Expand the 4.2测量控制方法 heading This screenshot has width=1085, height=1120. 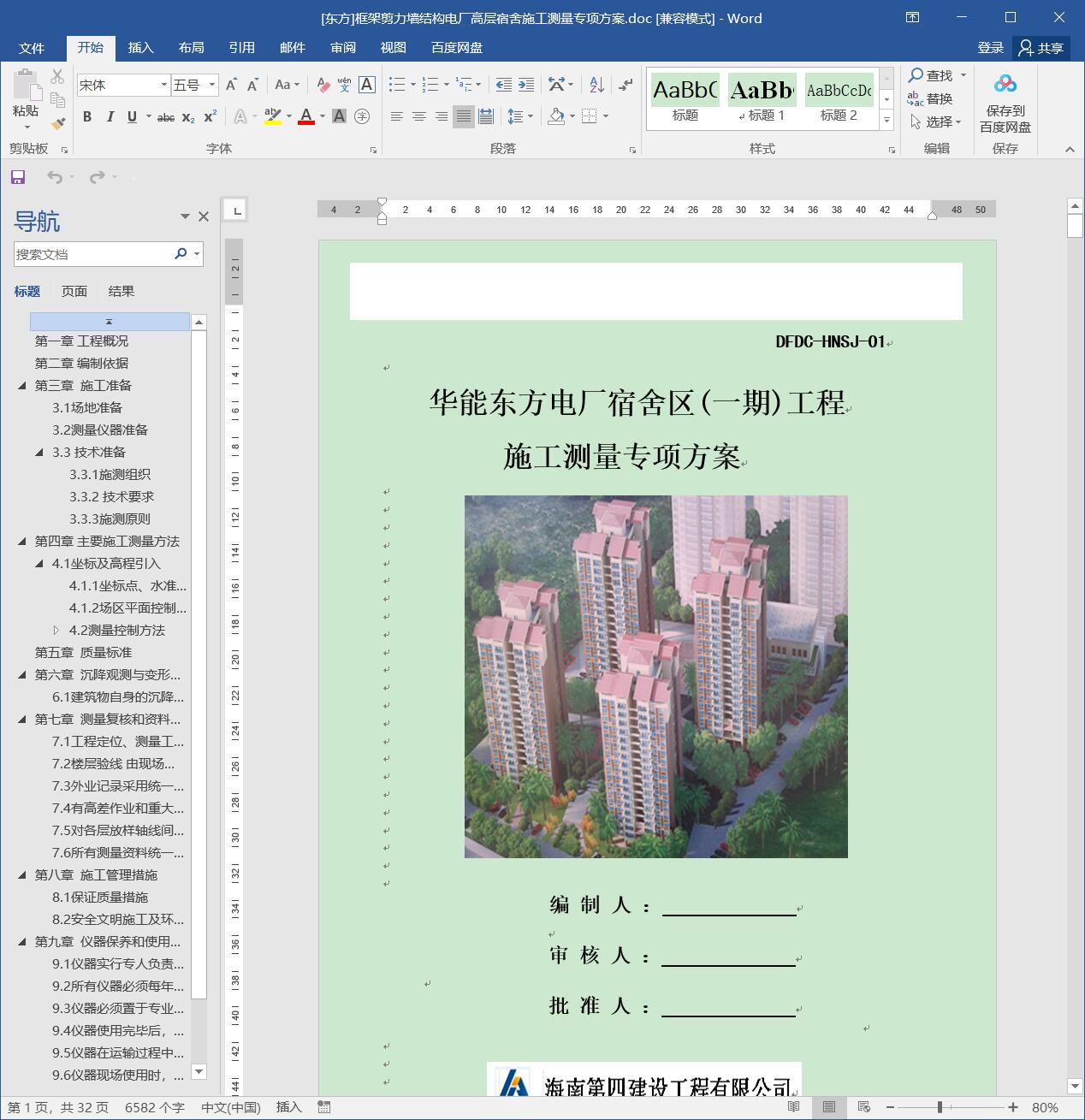click(x=56, y=631)
